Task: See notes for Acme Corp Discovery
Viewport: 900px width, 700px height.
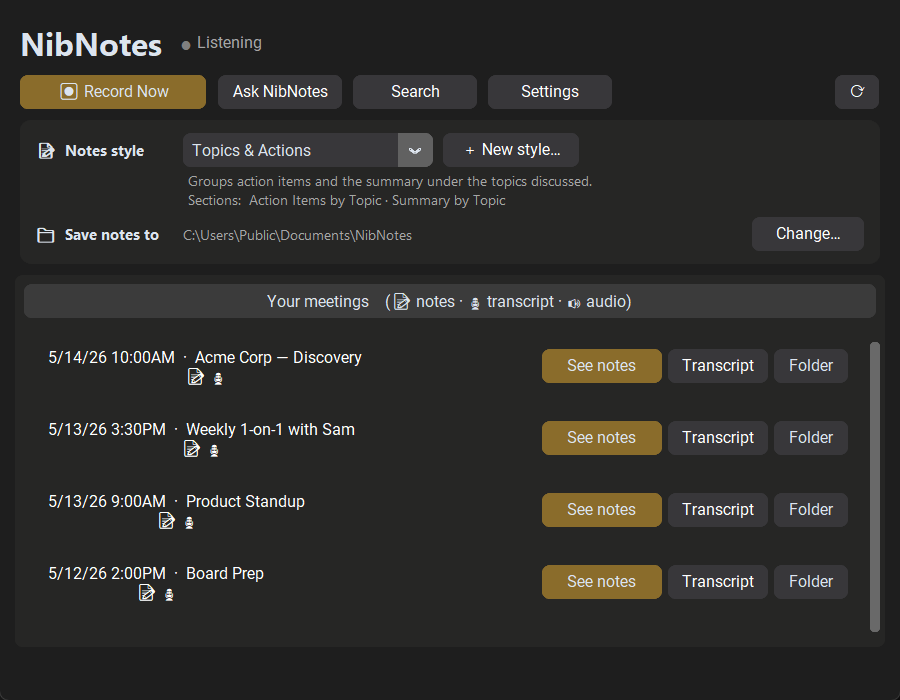Action: click(x=602, y=366)
